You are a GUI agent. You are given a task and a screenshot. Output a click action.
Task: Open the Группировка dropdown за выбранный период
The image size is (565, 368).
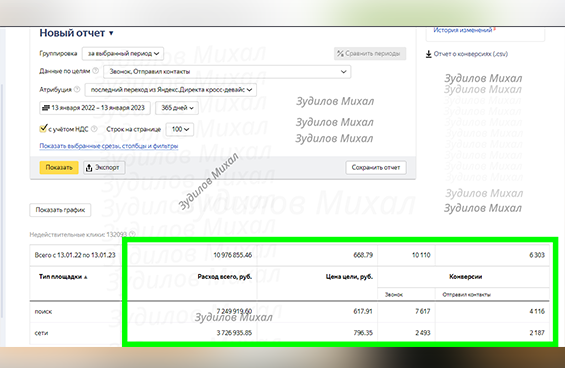[123, 54]
